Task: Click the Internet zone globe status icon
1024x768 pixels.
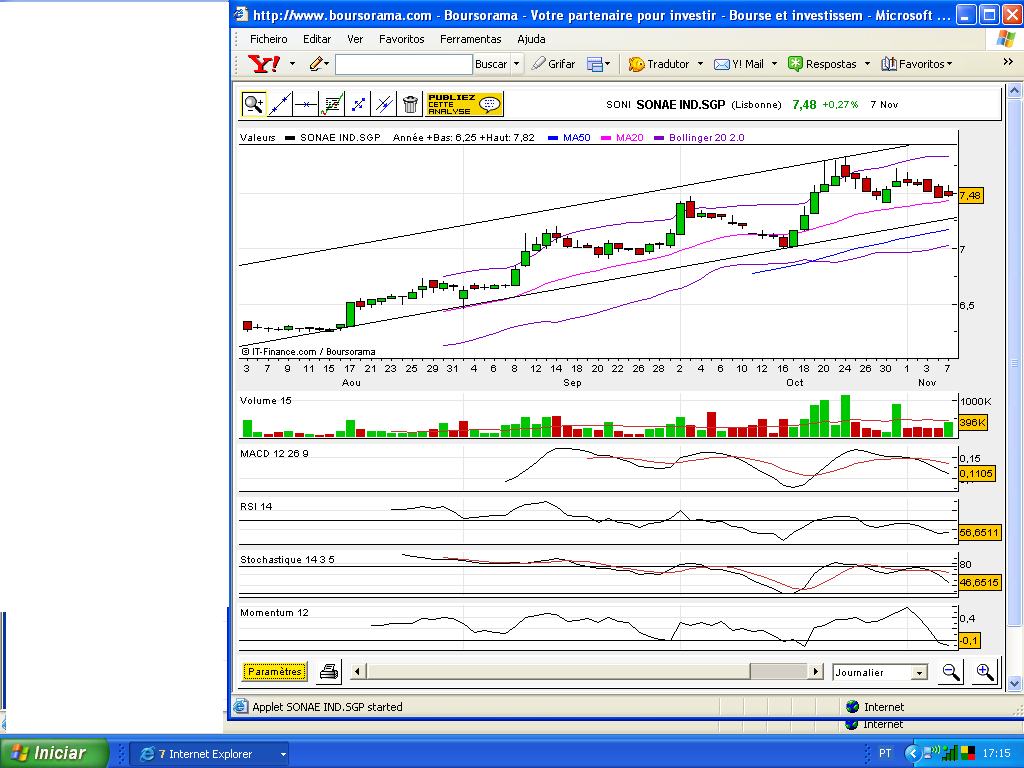Action: pos(852,707)
